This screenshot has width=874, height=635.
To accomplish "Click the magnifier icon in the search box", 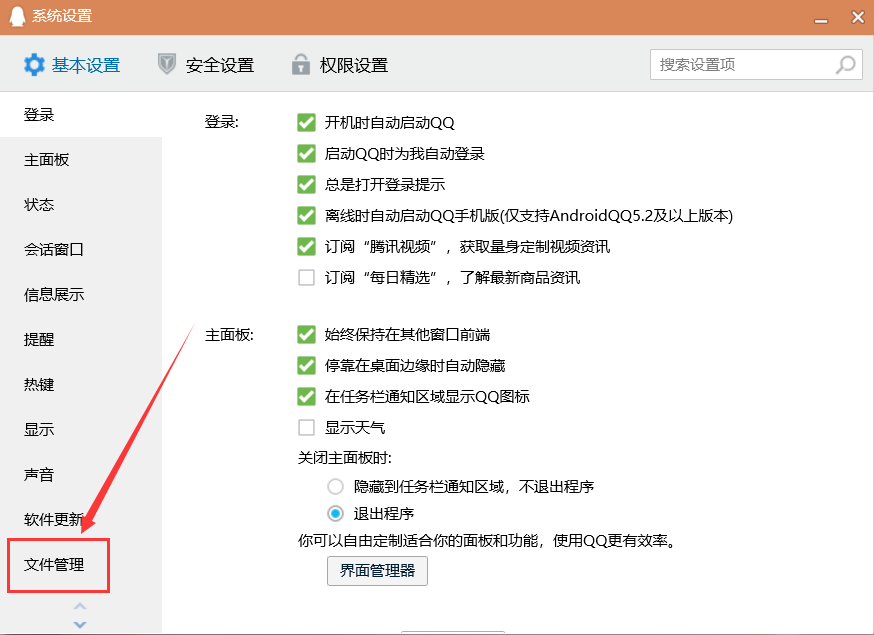I will pyautogui.click(x=845, y=65).
